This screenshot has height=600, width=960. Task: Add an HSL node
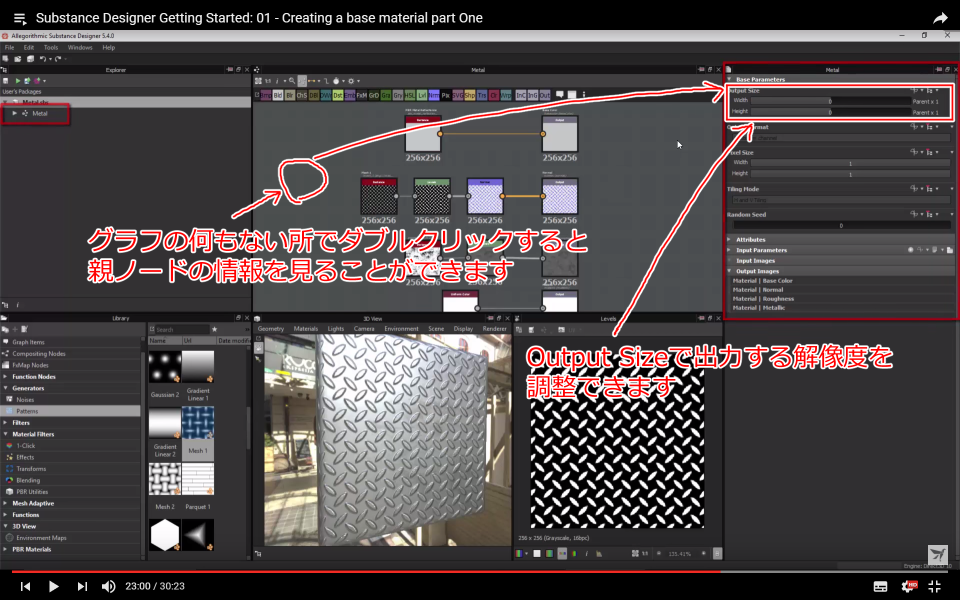click(410, 95)
